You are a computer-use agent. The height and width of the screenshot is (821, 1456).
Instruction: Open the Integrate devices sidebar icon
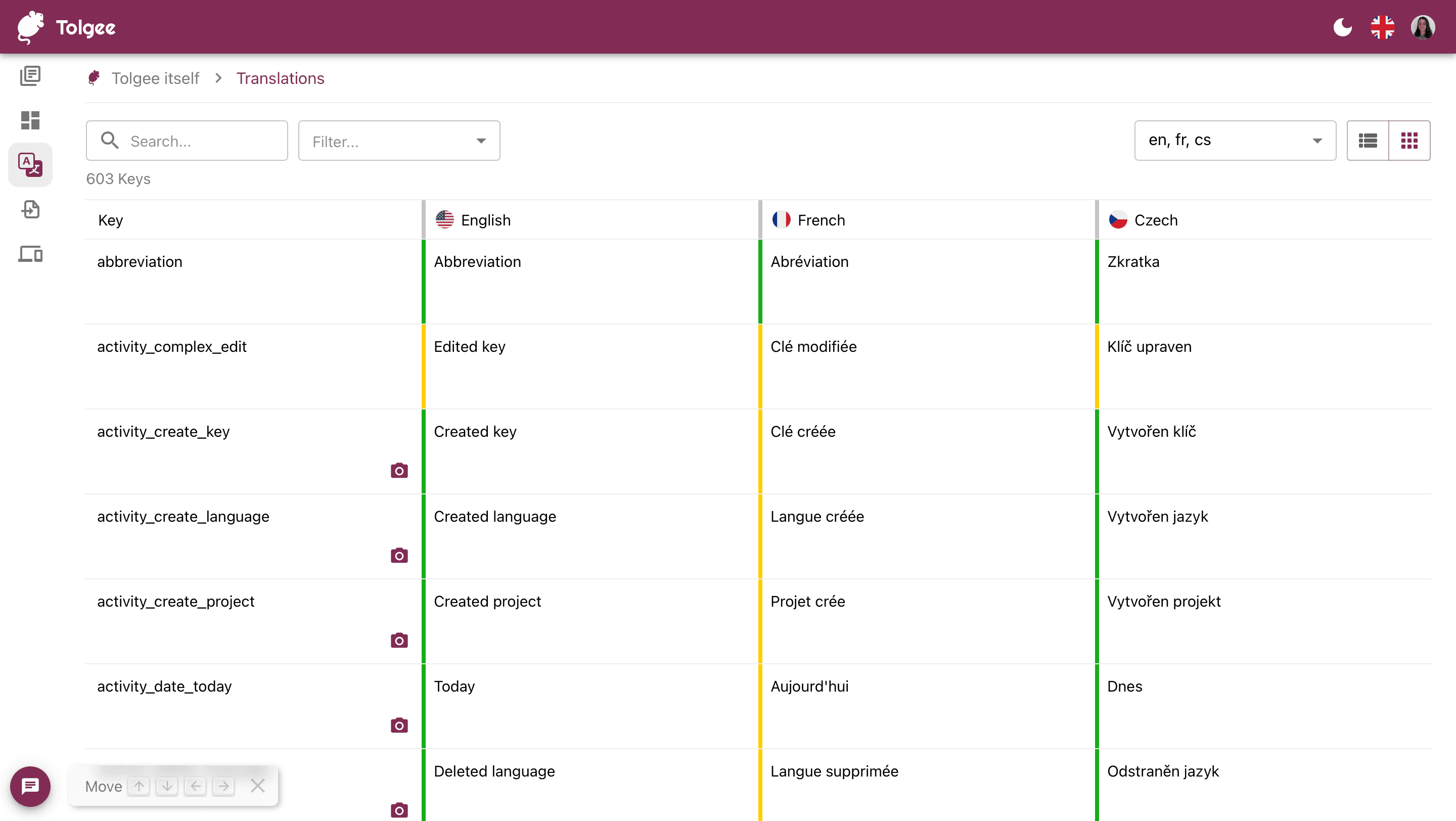30,254
